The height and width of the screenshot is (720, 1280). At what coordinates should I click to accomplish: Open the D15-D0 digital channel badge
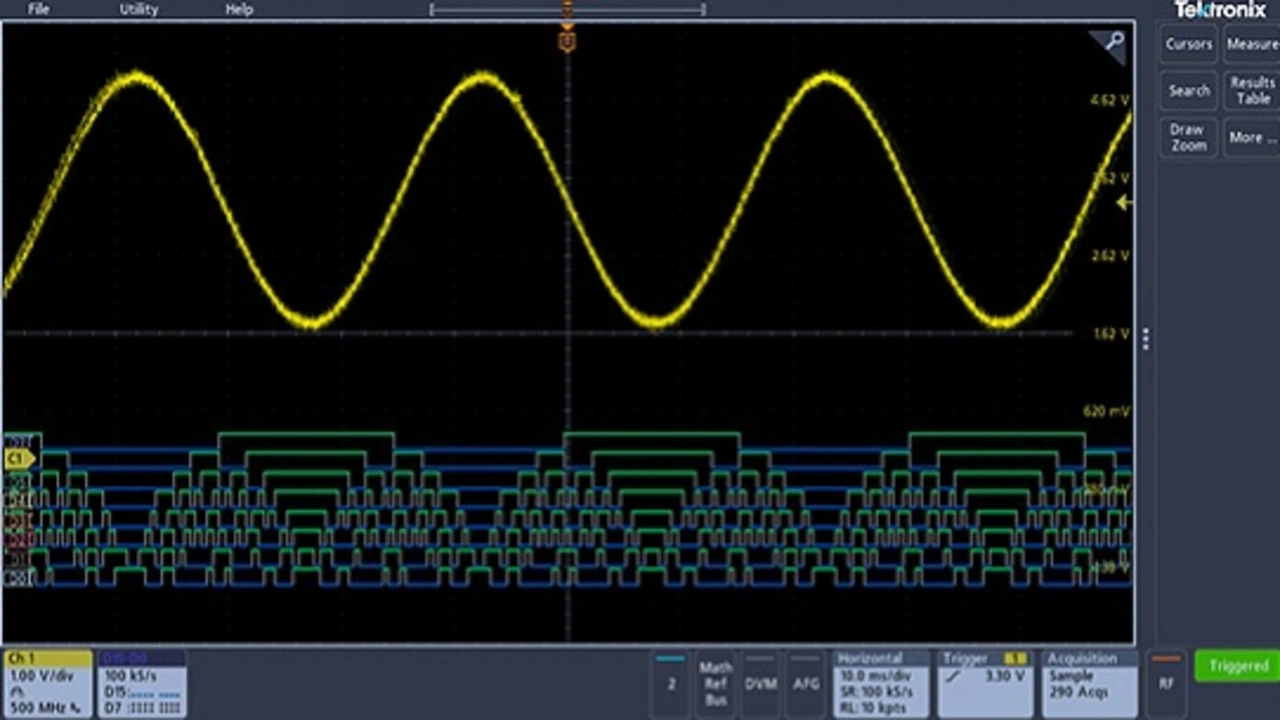click(x=142, y=683)
